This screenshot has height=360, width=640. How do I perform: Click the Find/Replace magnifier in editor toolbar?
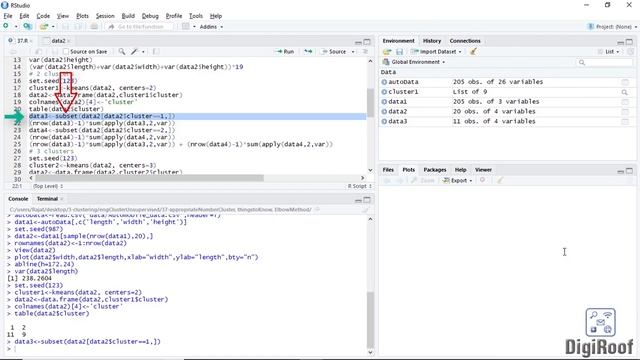[x=122, y=51]
